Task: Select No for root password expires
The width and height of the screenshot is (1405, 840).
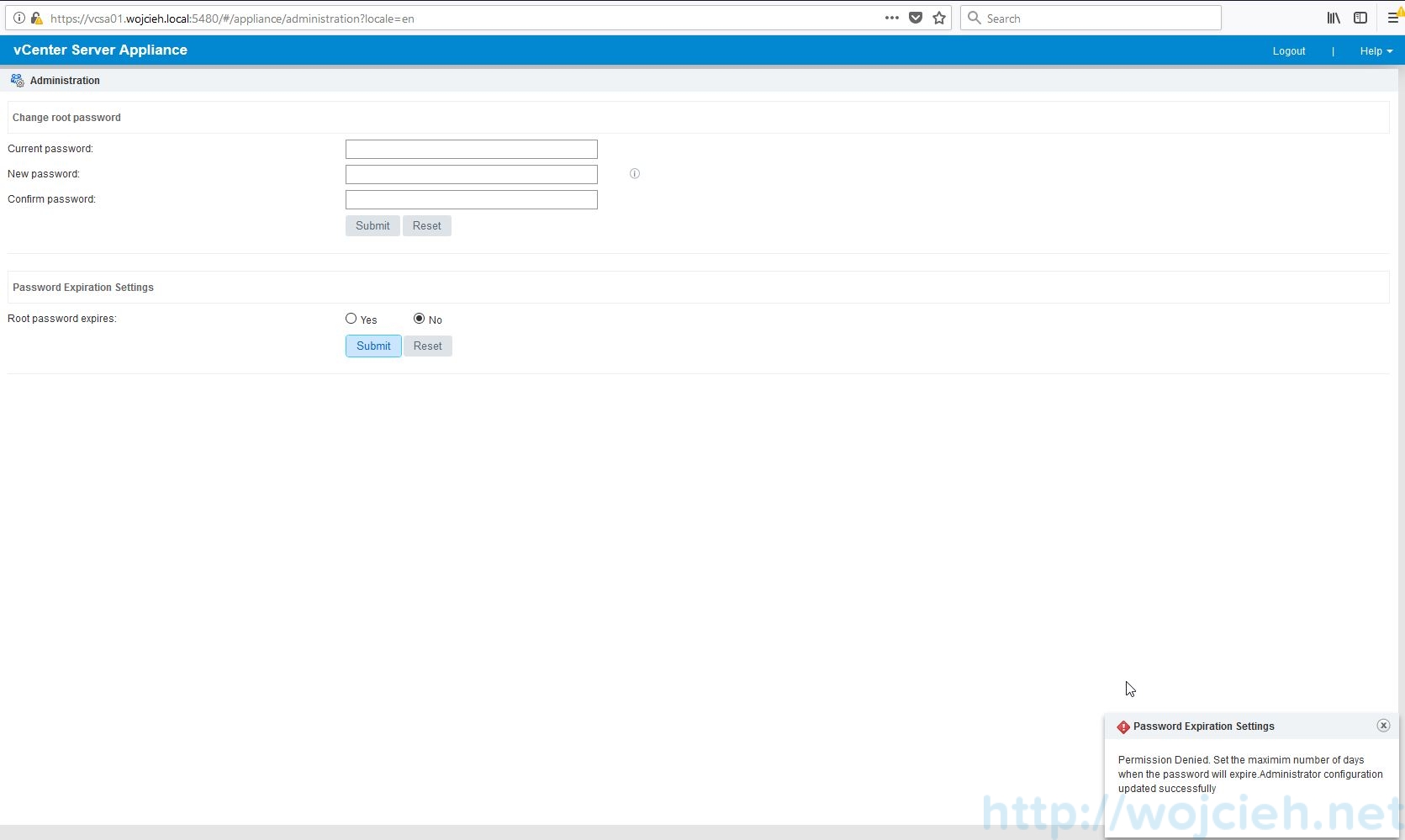Action: (x=419, y=319)
